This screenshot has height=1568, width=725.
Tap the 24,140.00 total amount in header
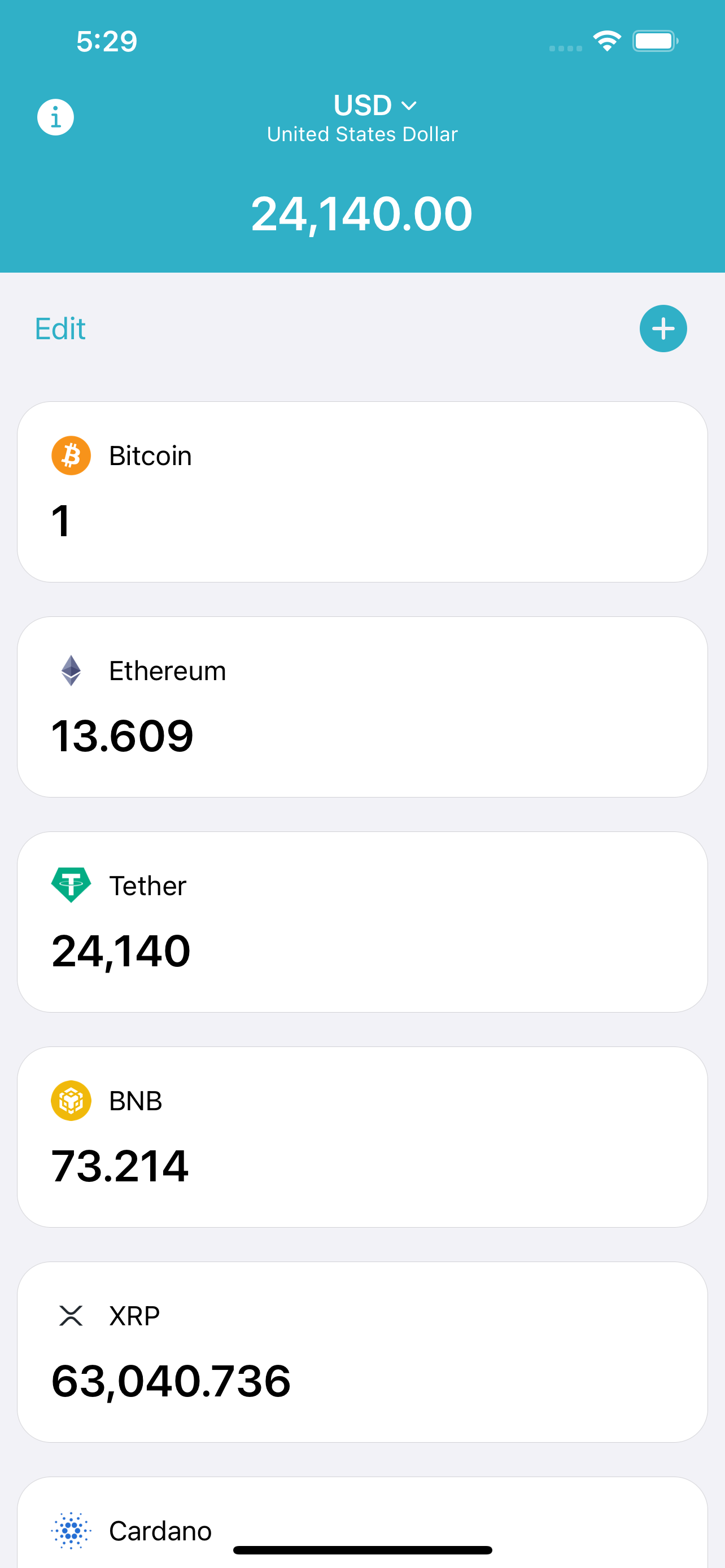tap(362, 214)
